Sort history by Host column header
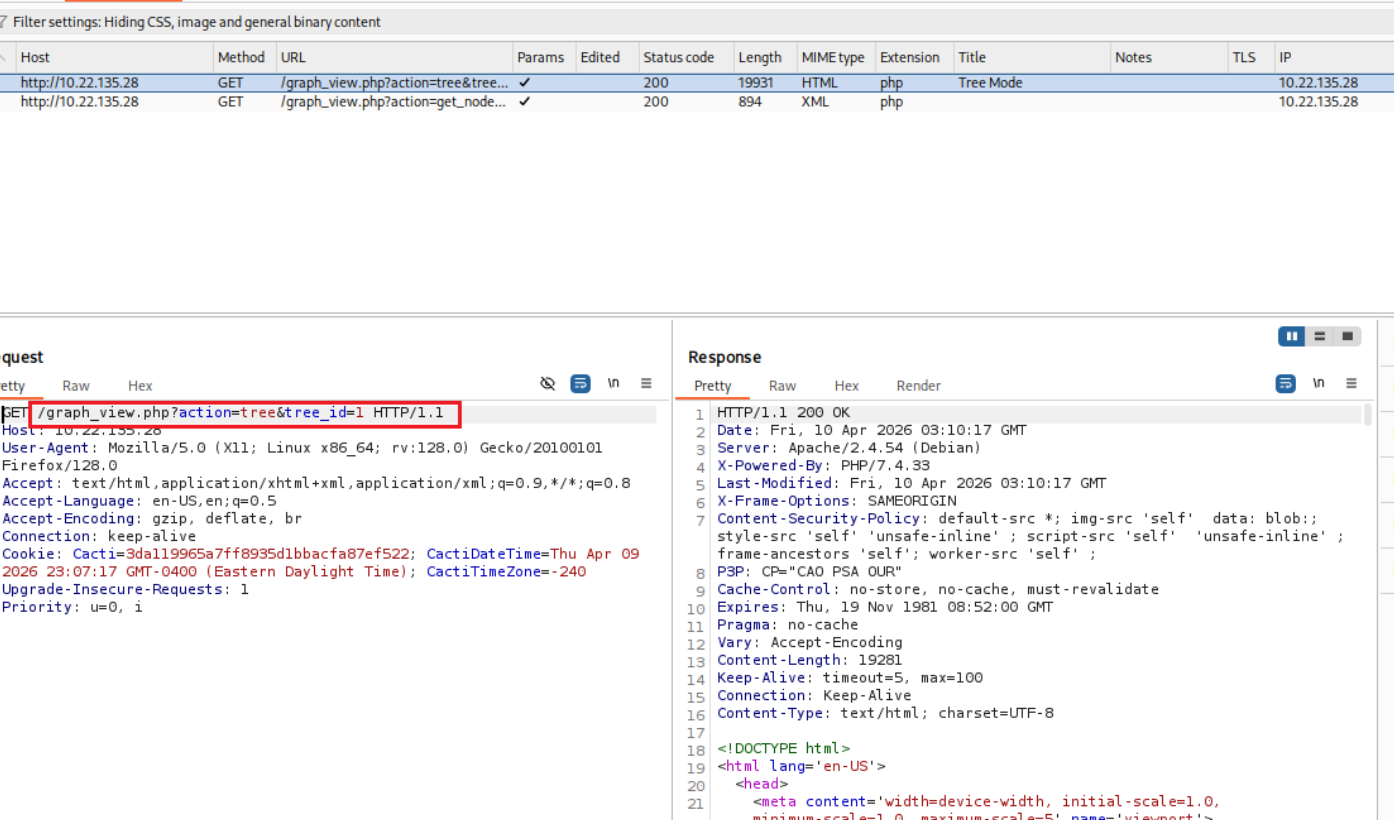The height and width of the screenshot is (820, 1394). (114, 57)
